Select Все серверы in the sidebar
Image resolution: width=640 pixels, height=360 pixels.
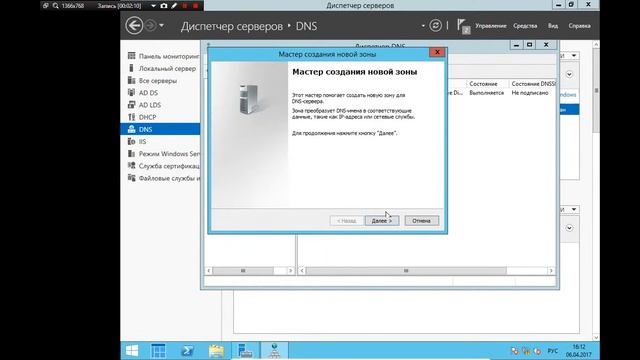click(x=160, y=80)
